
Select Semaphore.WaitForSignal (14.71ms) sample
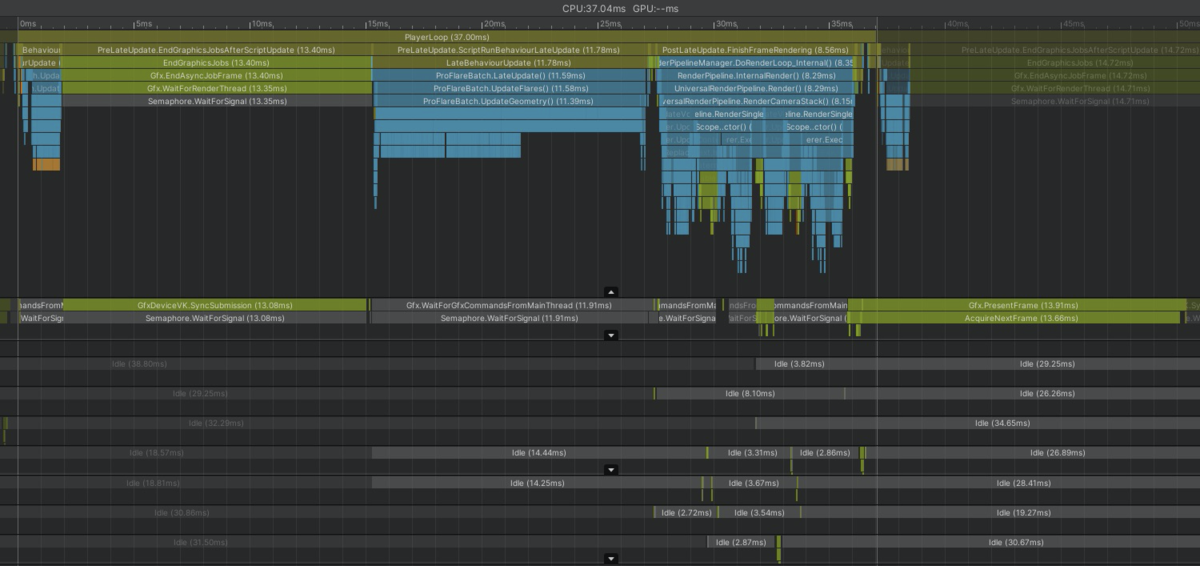click(x=1055, y=102)
